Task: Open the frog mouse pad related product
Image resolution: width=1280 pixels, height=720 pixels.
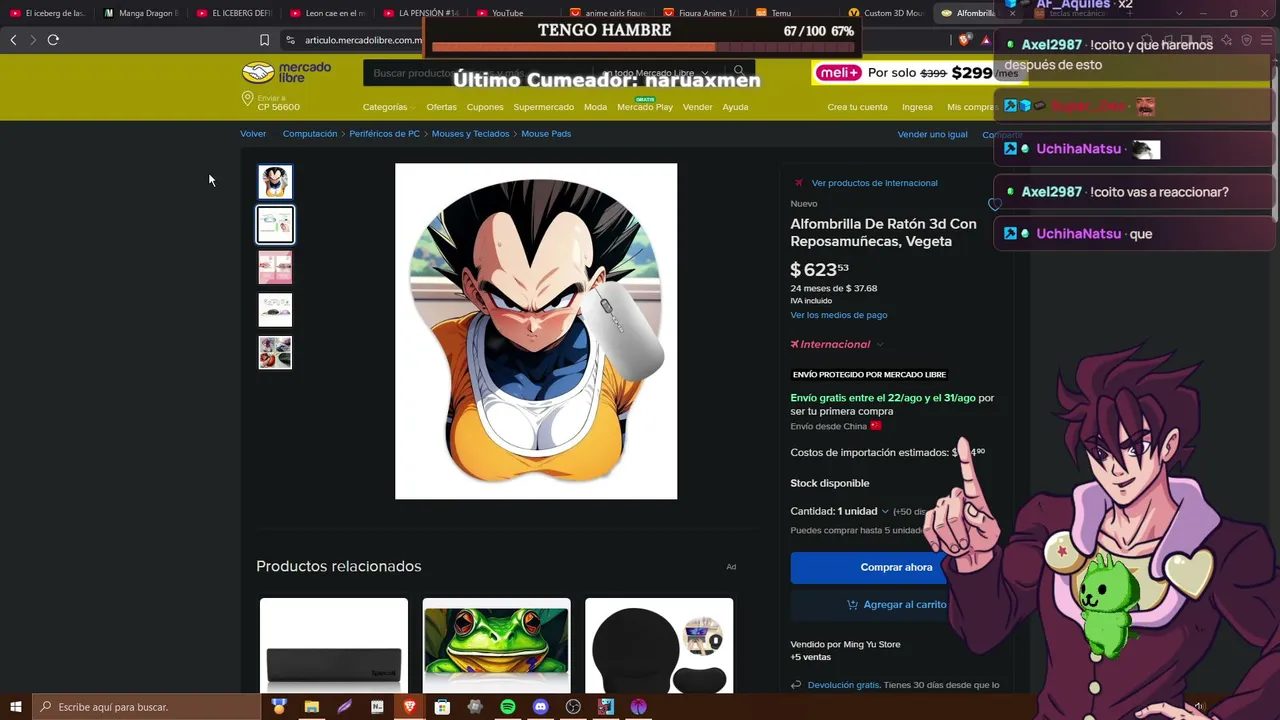Action: (497, 646)
